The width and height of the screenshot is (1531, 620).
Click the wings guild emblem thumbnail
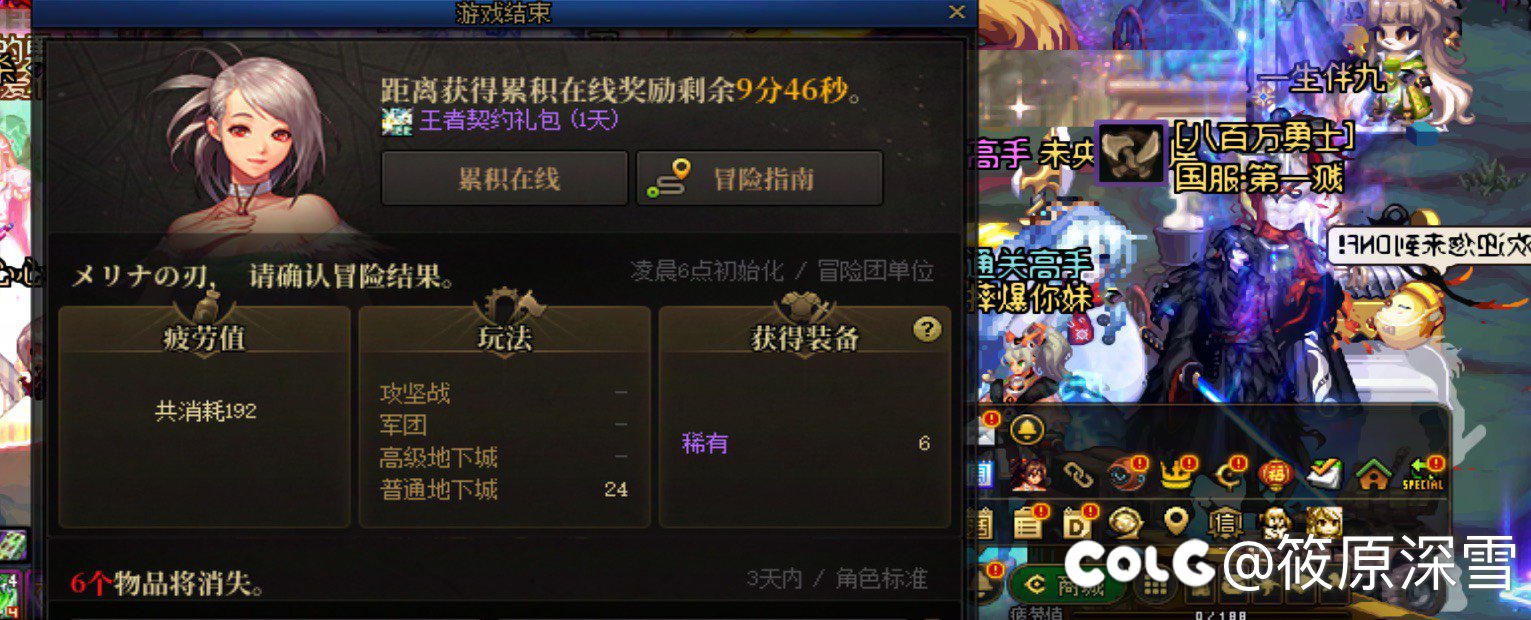[1131, 154]
